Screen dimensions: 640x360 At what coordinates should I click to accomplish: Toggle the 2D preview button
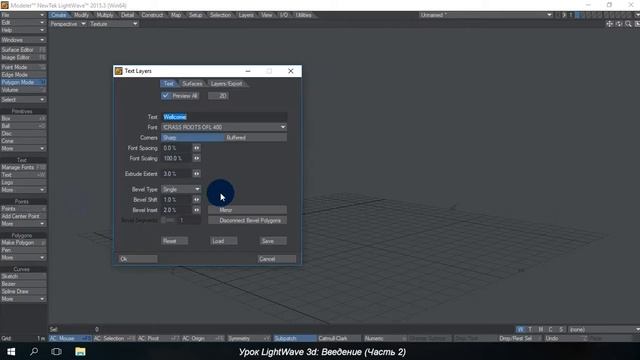pos(218,96)
